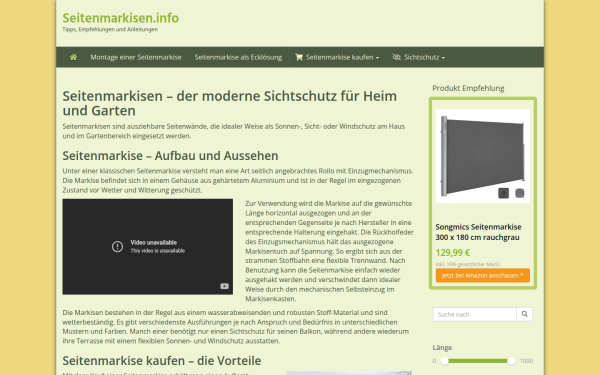Image resolution: width=600 pixels, height=375 pixels.
Task: Click the inkl. 19% gesetzlicher MwSt. note
Action: [468, 264]
